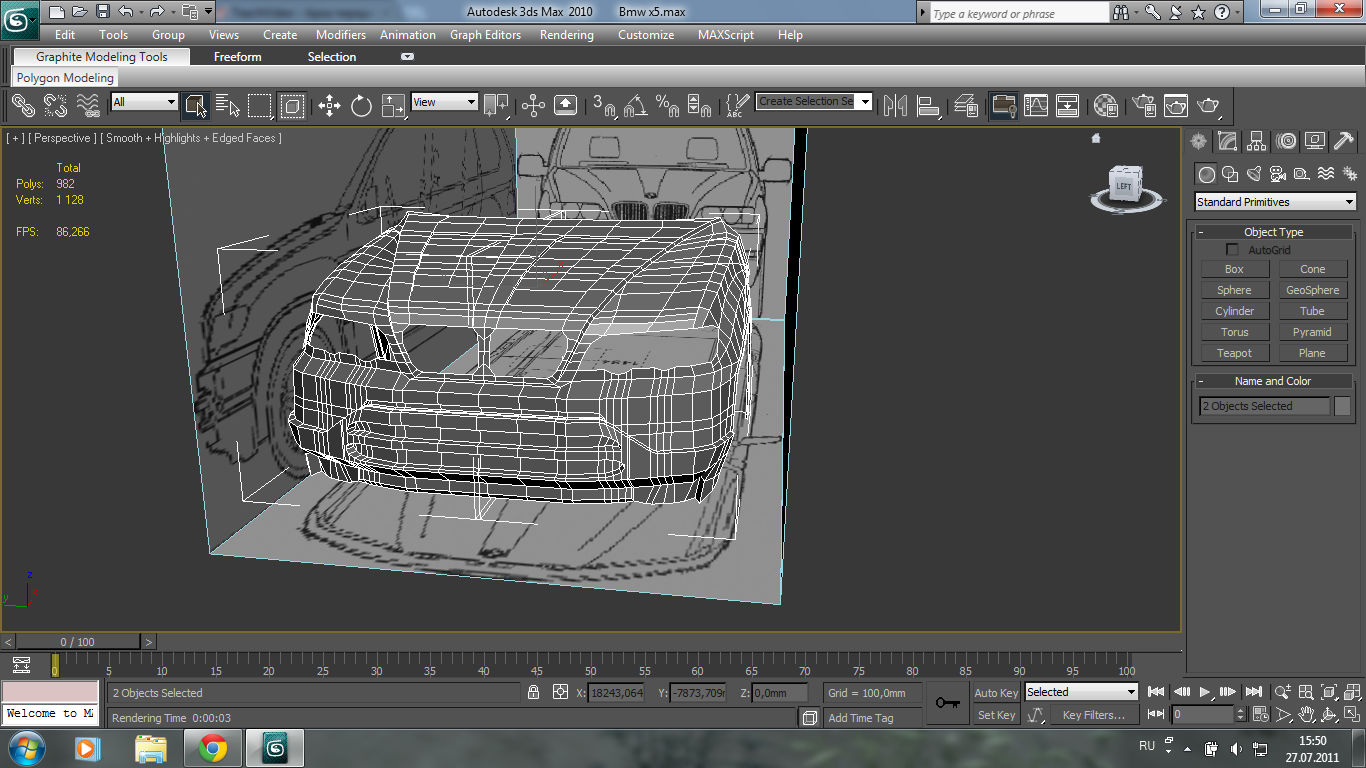Screen dimensions: 1366x768
Task: Click the Align tool icon
Action: click(928, 104)
